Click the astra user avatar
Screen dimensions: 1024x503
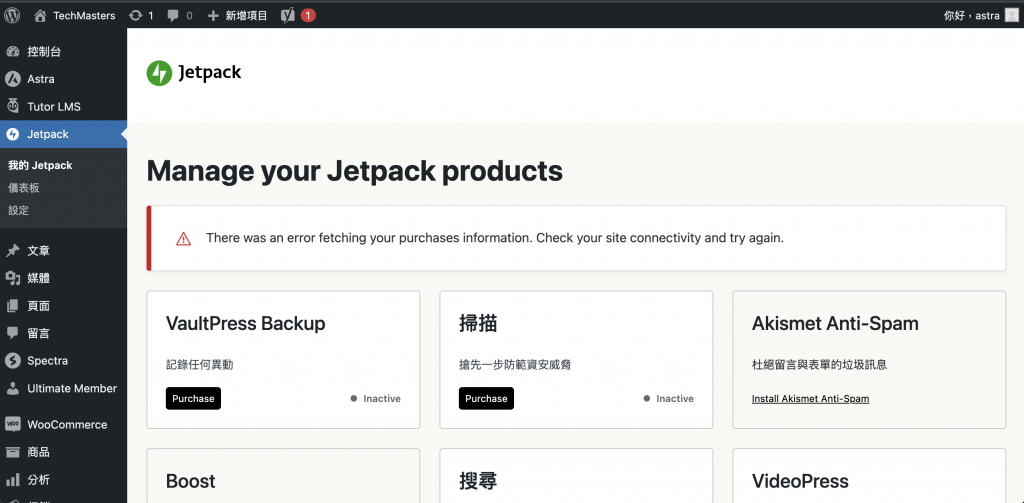click(1012, 15)
